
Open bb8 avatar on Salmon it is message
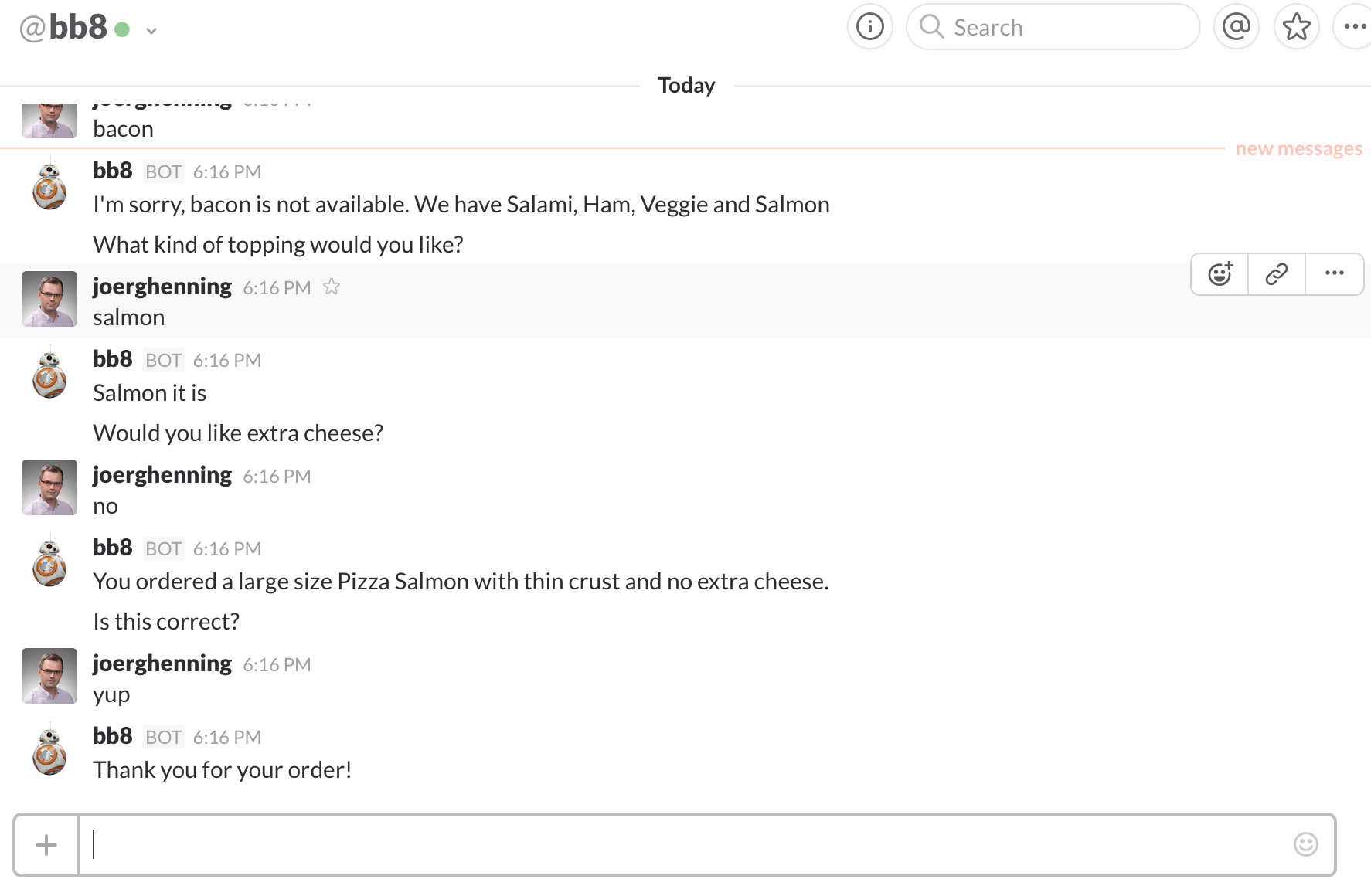[49, 372]
